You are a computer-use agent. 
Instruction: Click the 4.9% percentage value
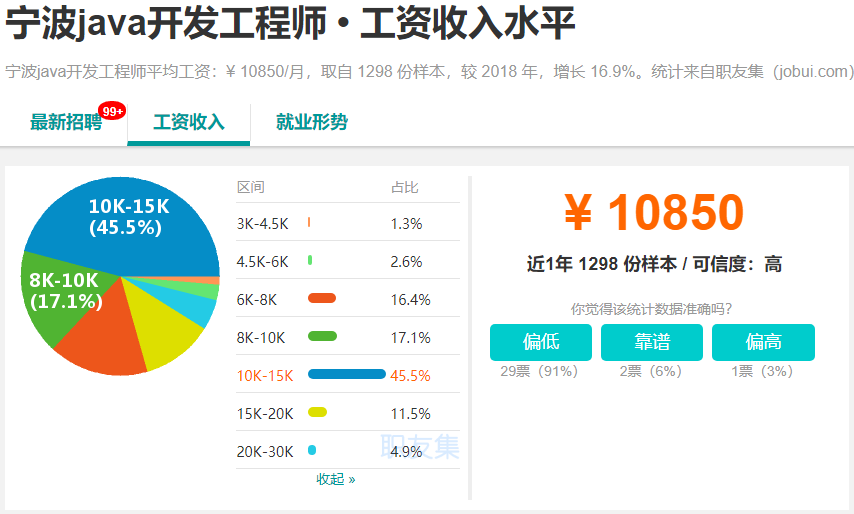tap(406, 452)
